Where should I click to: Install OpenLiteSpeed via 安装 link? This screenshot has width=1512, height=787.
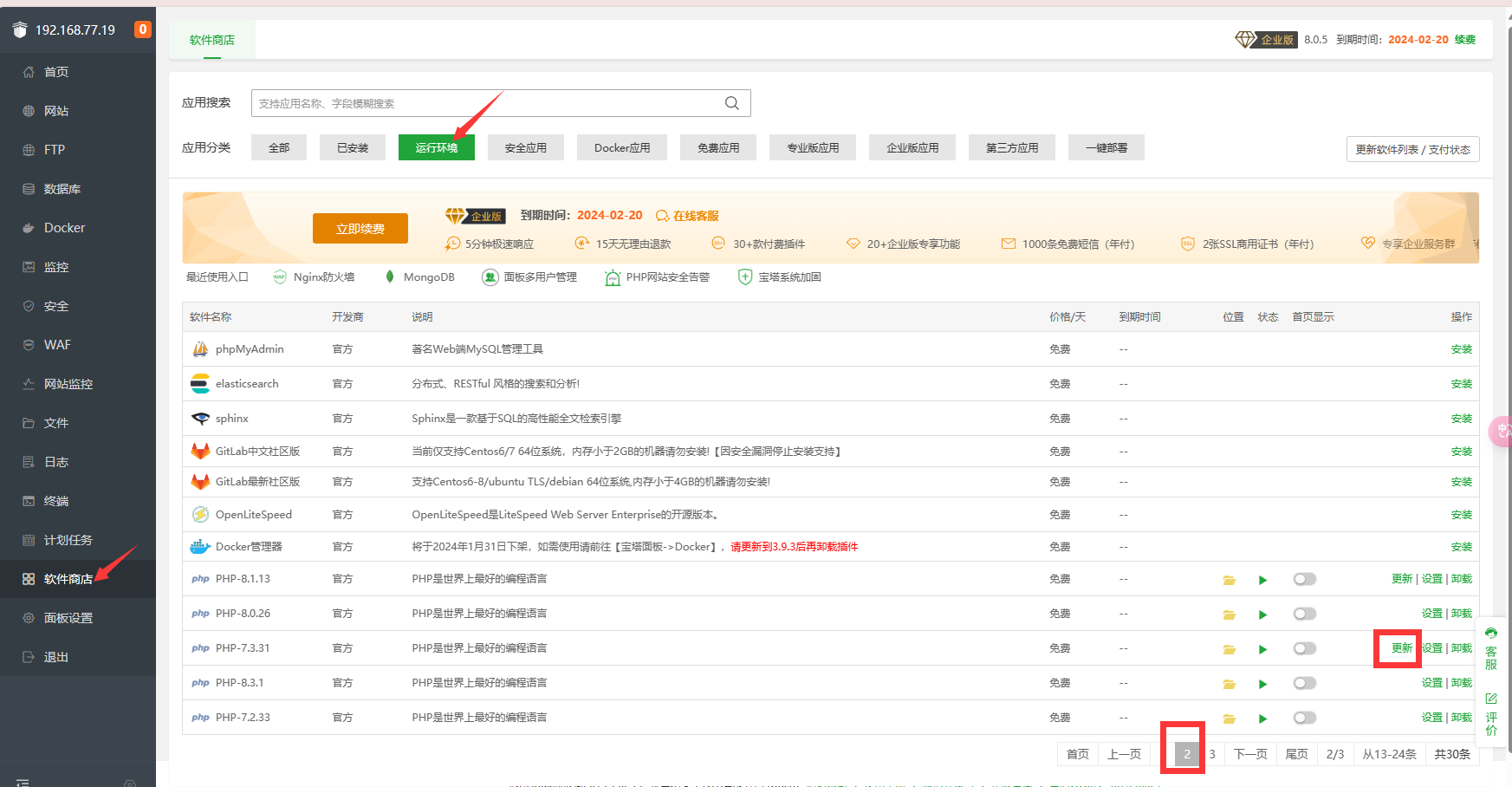1461,515
